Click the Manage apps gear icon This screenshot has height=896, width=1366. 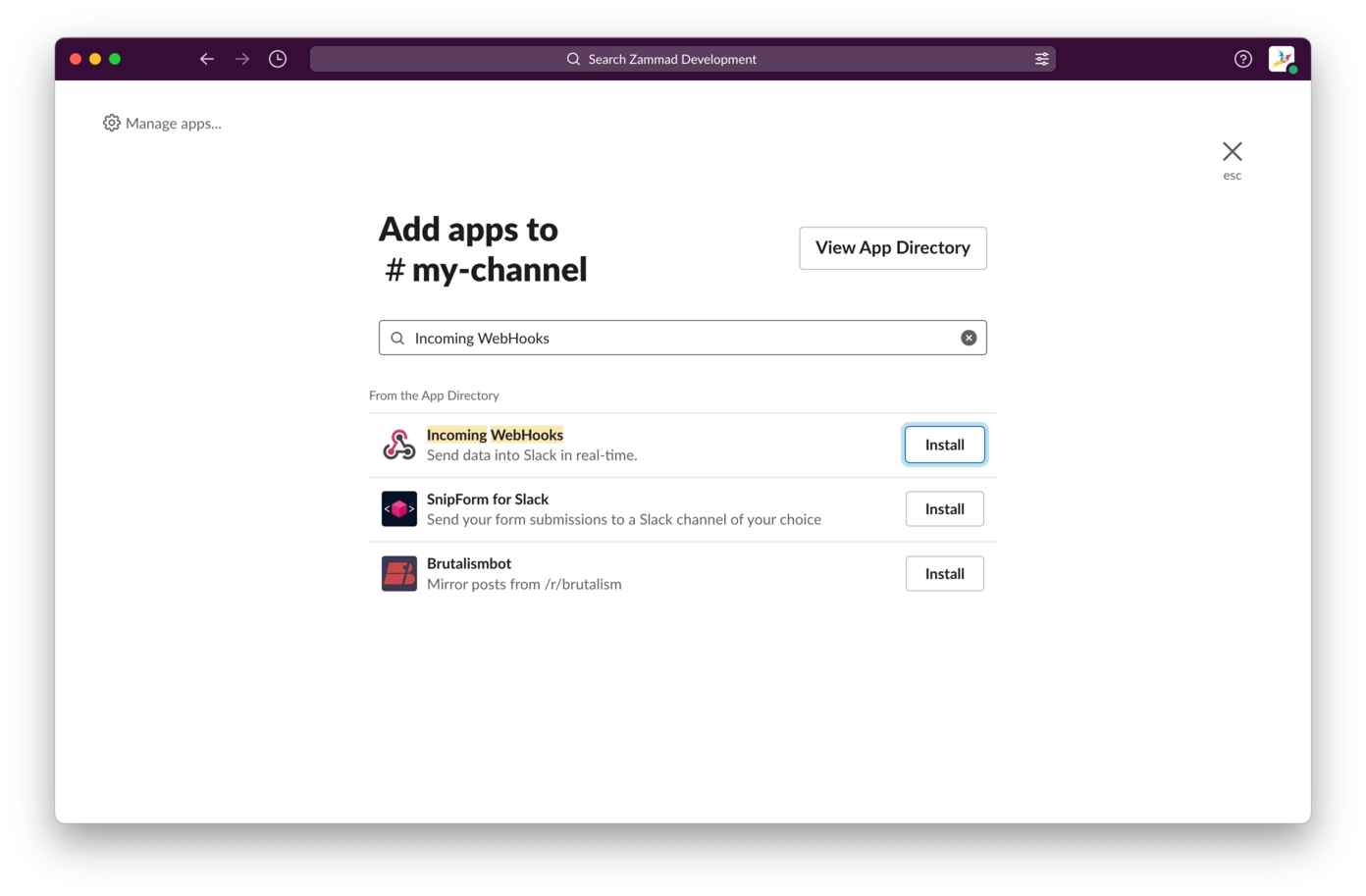[x=112, y=123]
